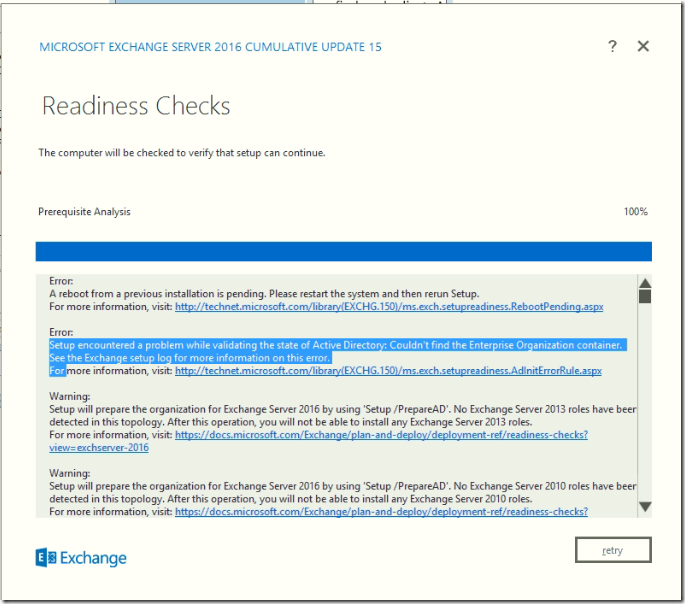Image resolution: width=685 pixels, height=604 pixels.
Task: Click the 'Readiness Checks' heading
Action: 136,106
